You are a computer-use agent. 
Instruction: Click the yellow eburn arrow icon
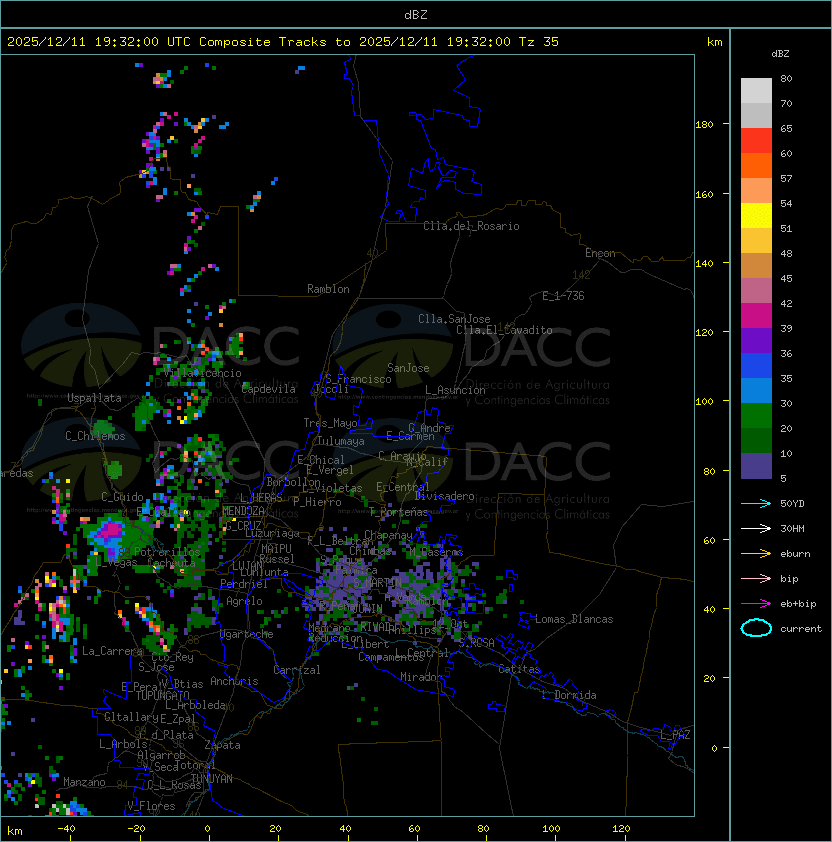(756, 553)
